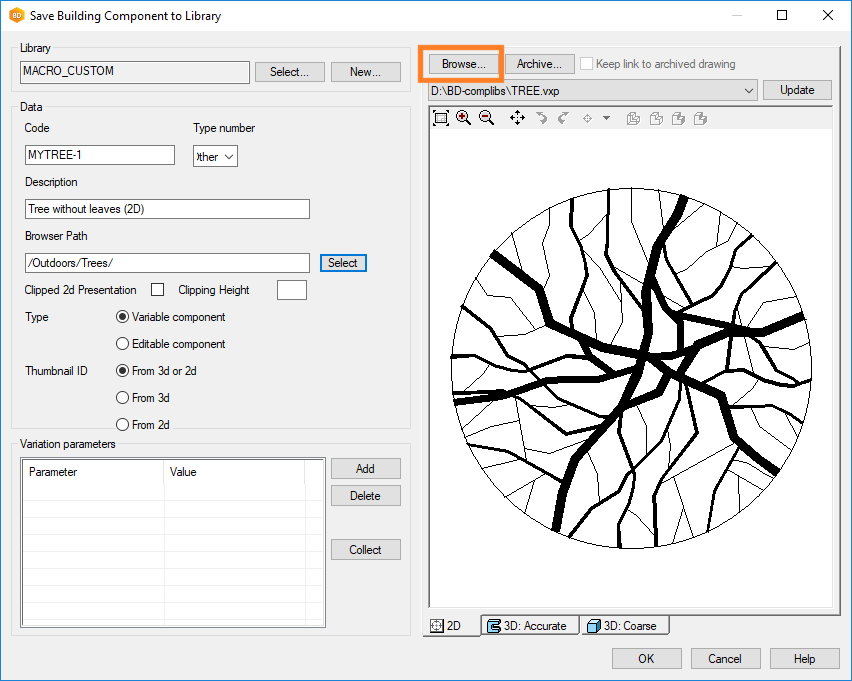This screenshot has height=681, width=852.
Task: Select the zoom window tool in the preview toolbar
Action: [441, 118]
